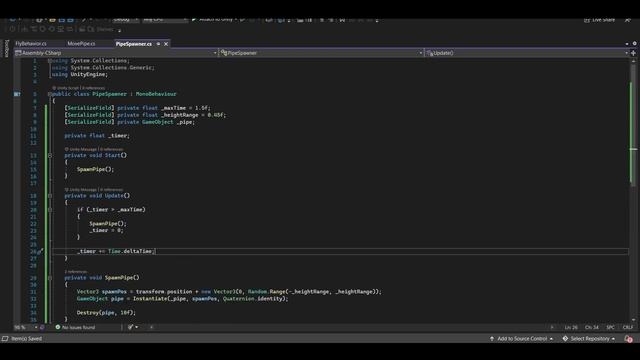This screenshot has width=640, height=360.
Task: Click the Item(s) Saved status text
Action: [x=27, y=339]
